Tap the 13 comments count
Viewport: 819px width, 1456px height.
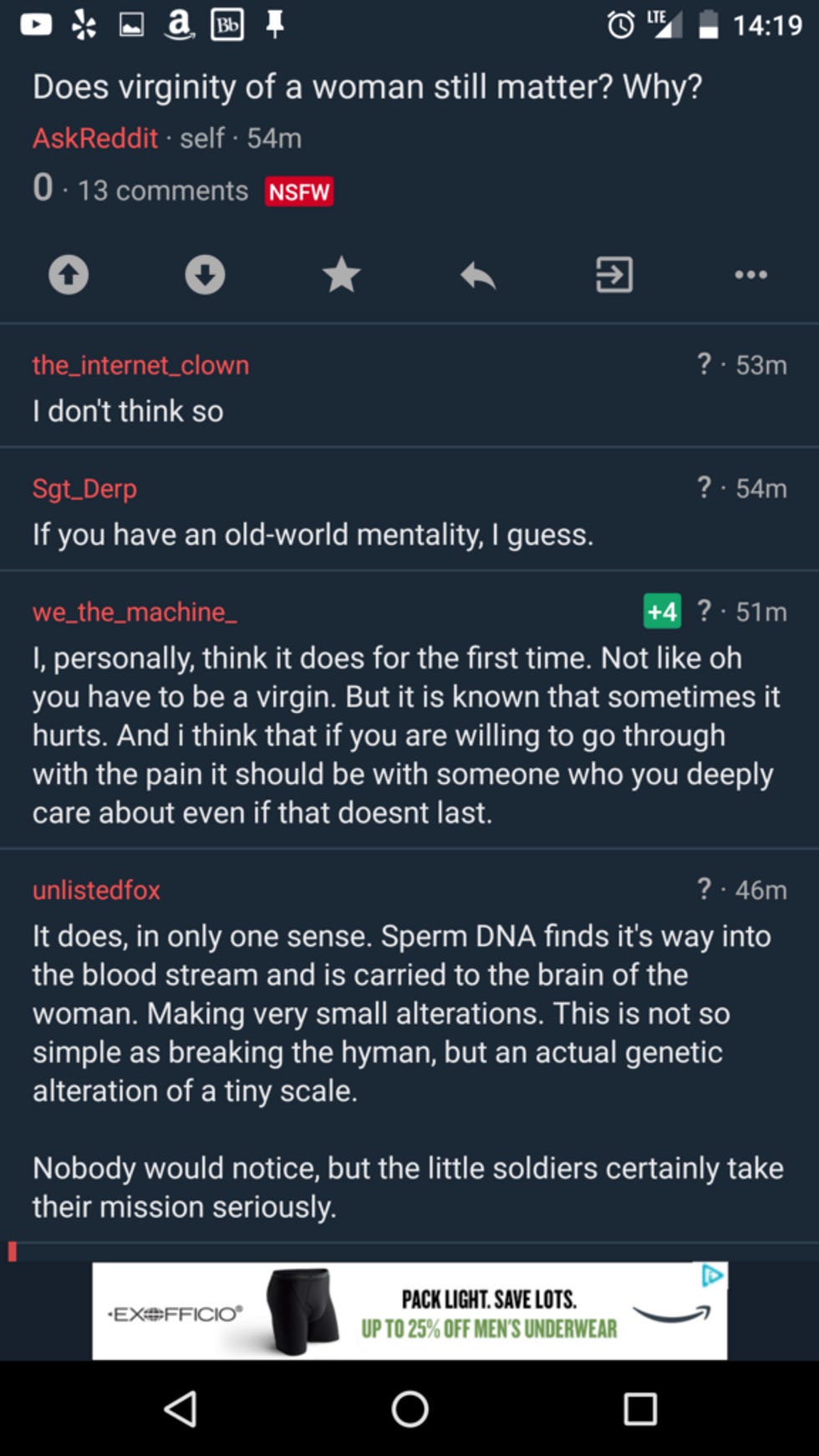[x=163, y=191]
